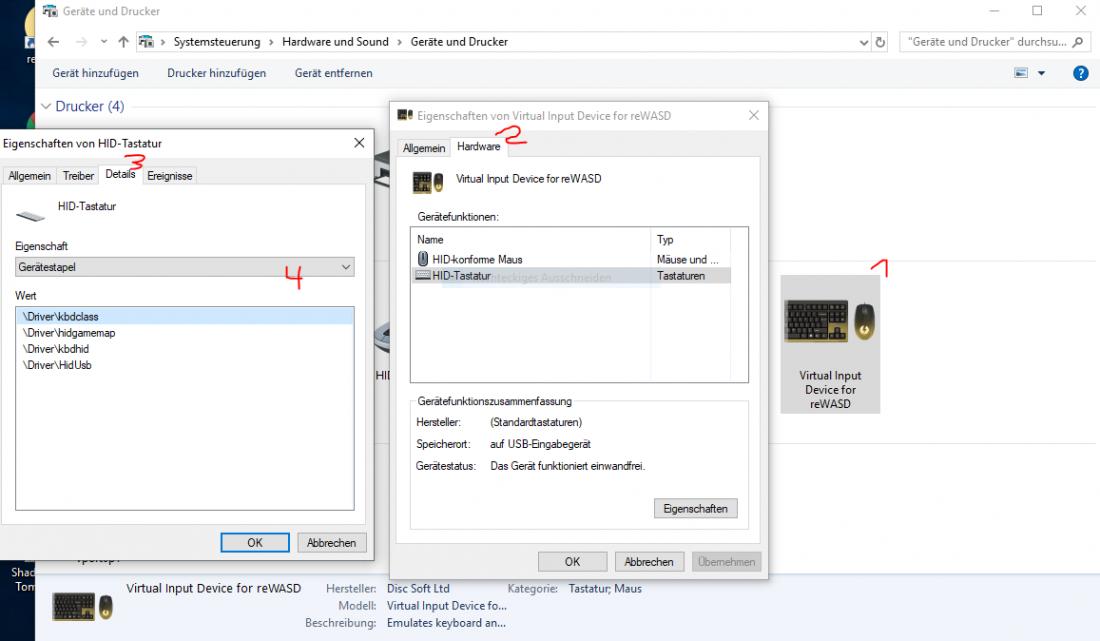Switch to the Treiber tab
Viewport: 1100px width, 641px height.
[78, 176]
